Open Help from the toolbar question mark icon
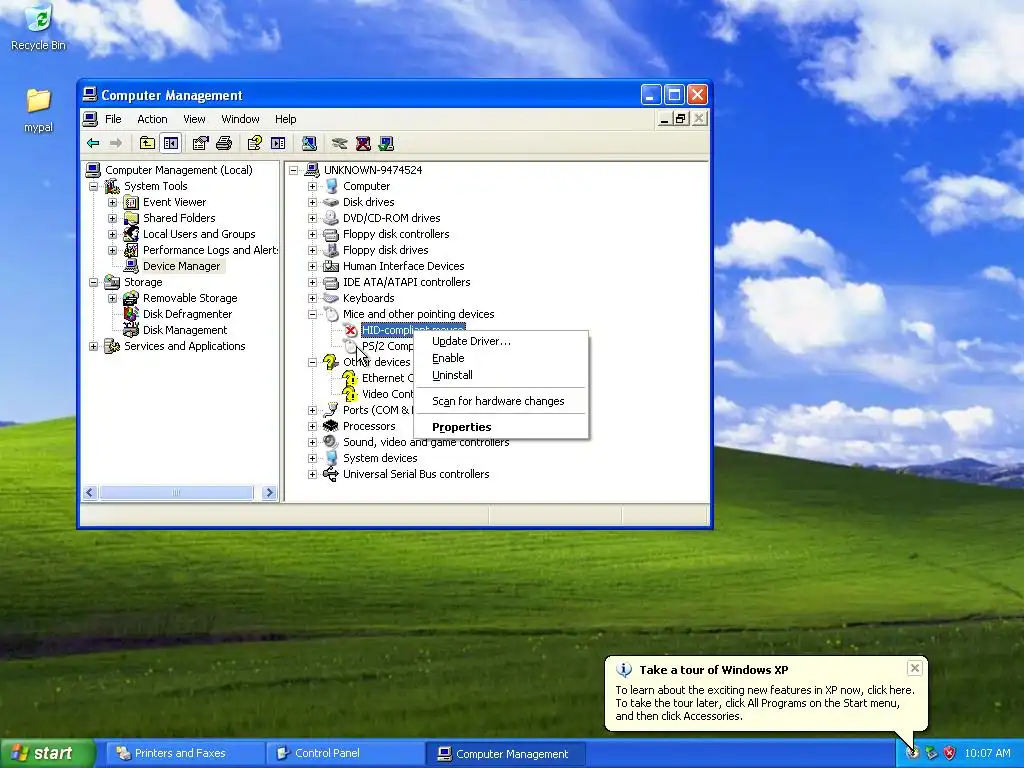The height and width of the screenshot is (768, 1024). pos(255,143)
